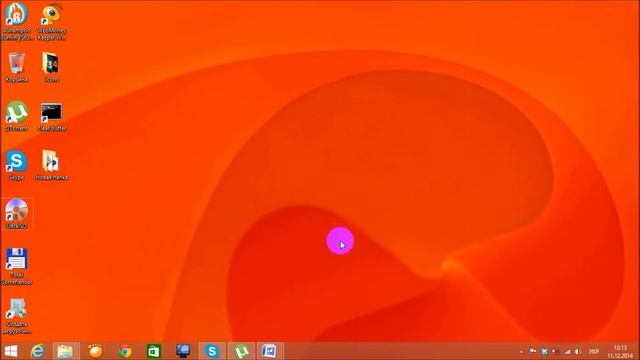
Task: Open the network signal tray icon
Action: tap(567, 351)
